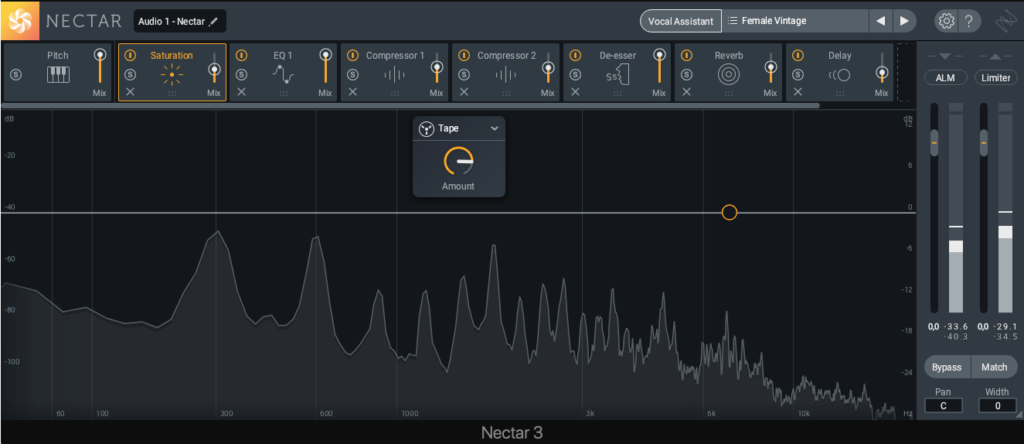
Task: Click the -29.1 output level readout
Action: tap(1006, 326)
